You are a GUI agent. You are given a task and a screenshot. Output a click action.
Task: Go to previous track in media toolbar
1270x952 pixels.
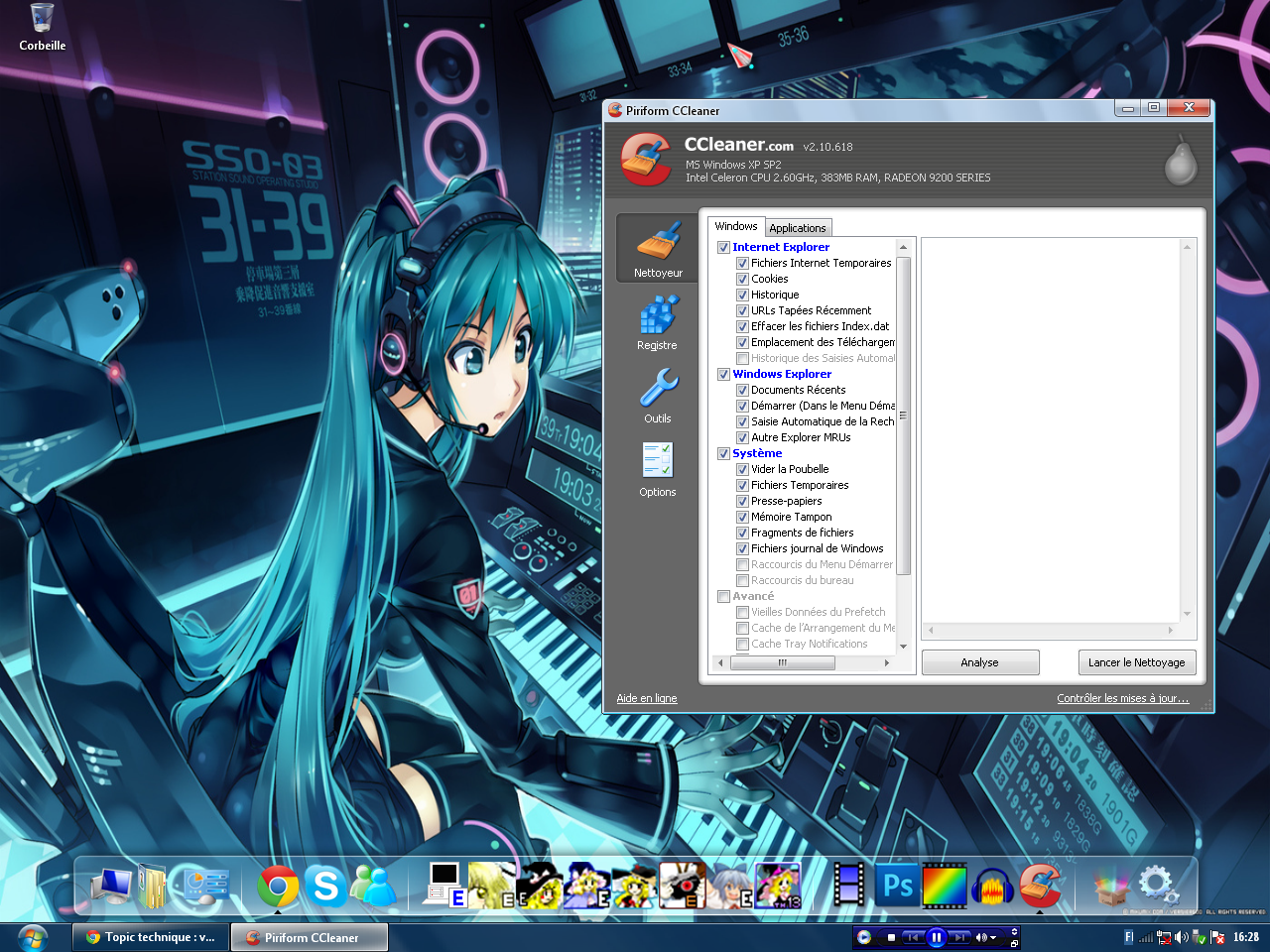click(912, 937)
